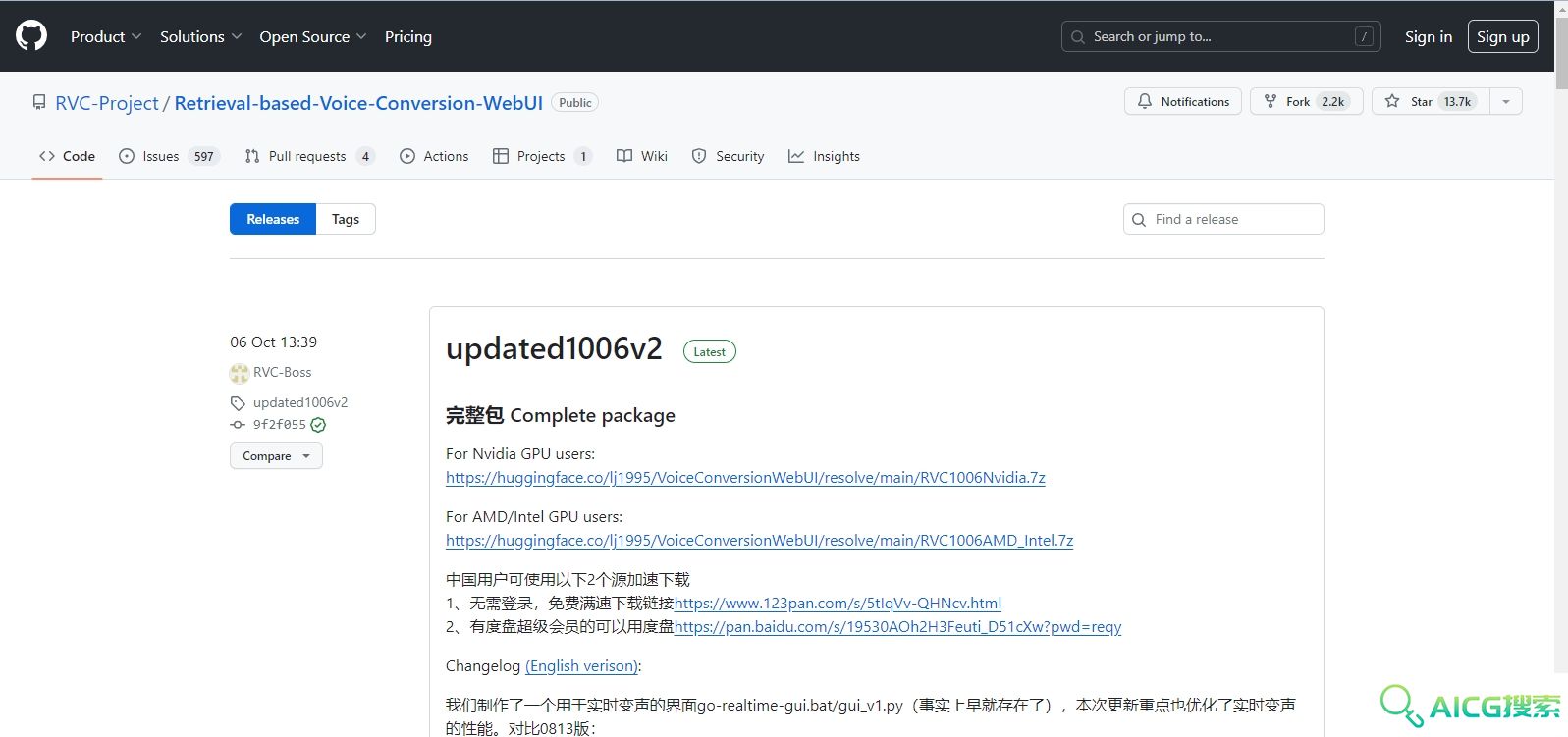Open the 123pan.com download link
Image resolution: width=1568 pixels, height=737 pixels.
(x=838, y=604)
